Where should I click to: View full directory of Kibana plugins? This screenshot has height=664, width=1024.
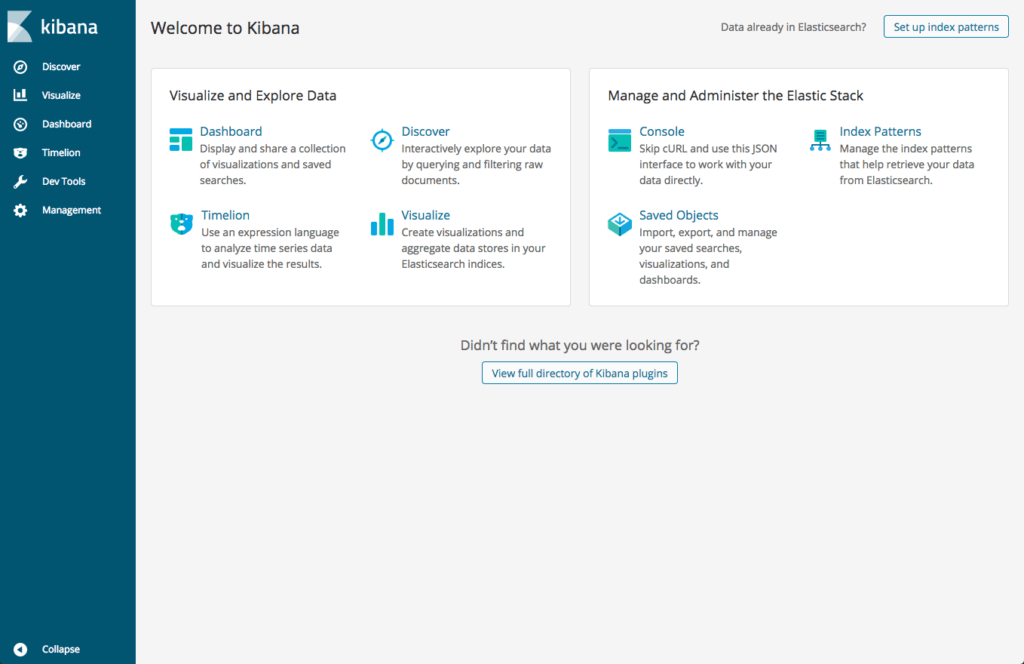pyautogui.click(x=579, y=372)
